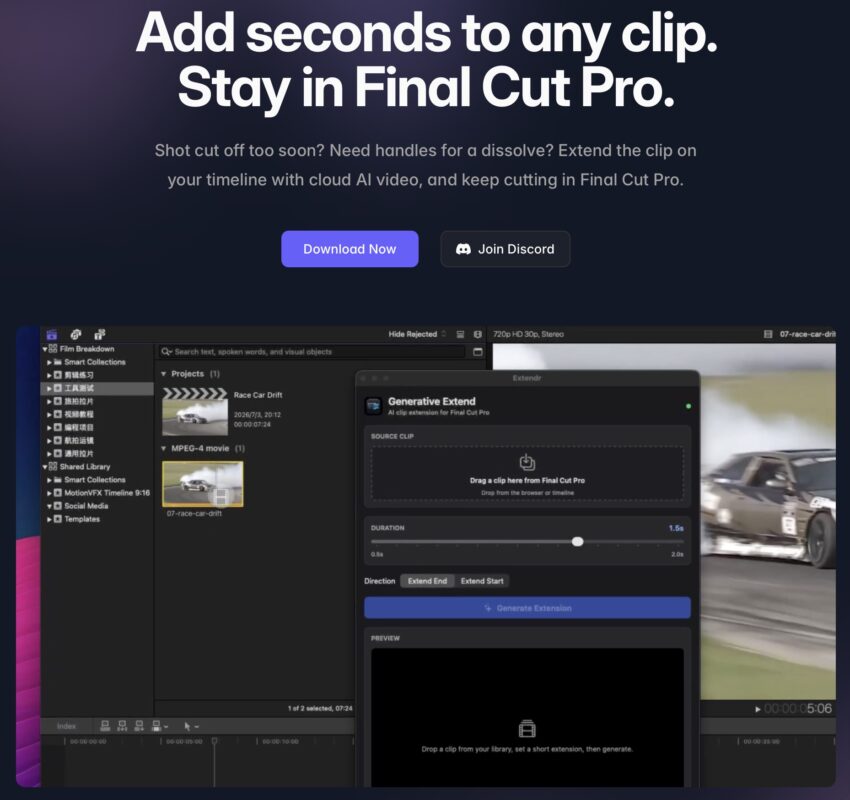850x800 pixels.
Task: Click the filmstrip icon in the Preview area
Action: tap(527, 728)
